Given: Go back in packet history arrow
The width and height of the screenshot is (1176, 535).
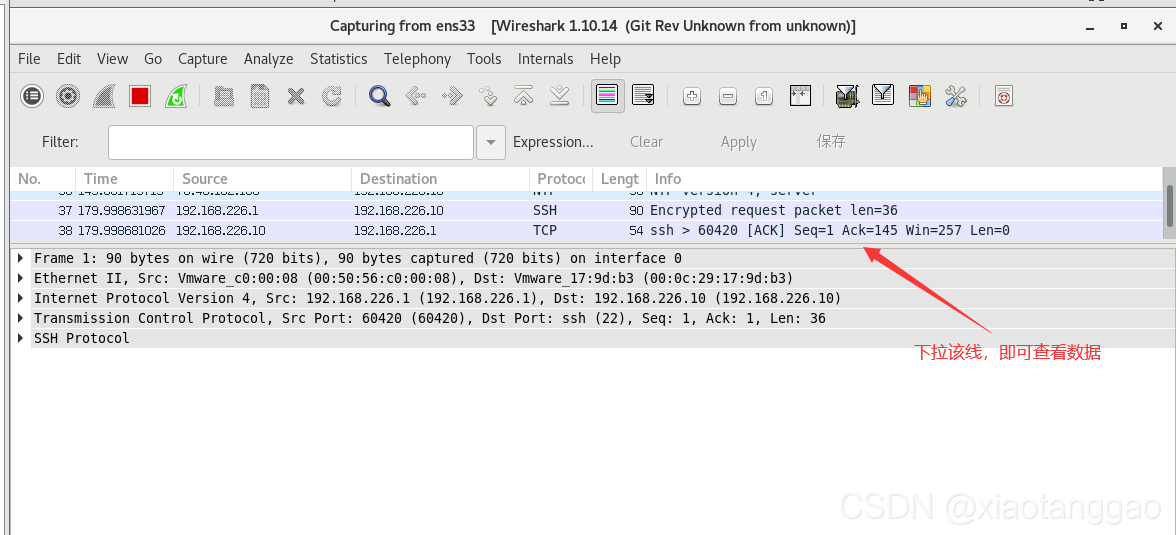Looking at the screenshot, I should tap(416, 96).
